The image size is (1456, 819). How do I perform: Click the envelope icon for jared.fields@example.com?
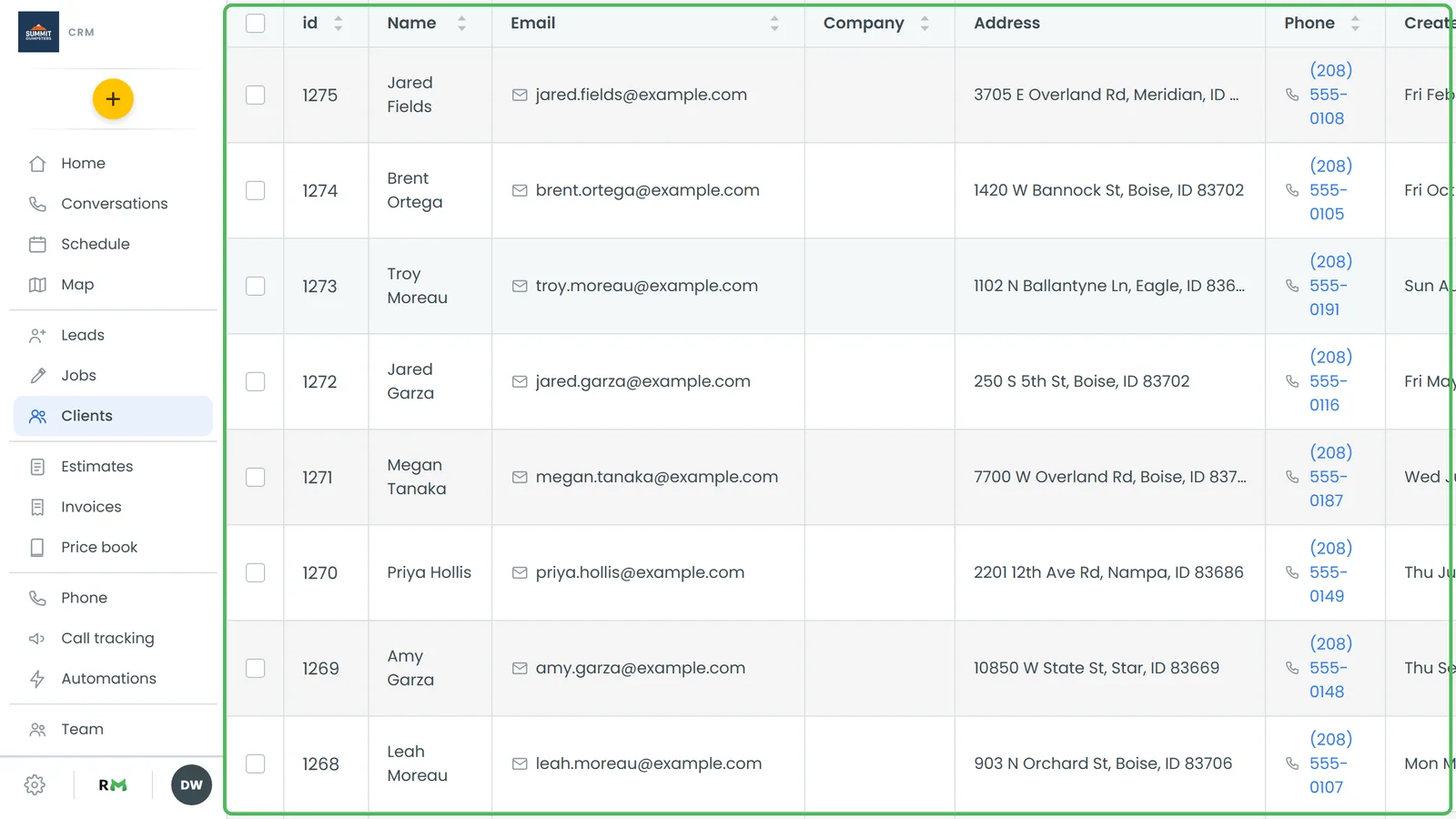[x=520, y=95]
